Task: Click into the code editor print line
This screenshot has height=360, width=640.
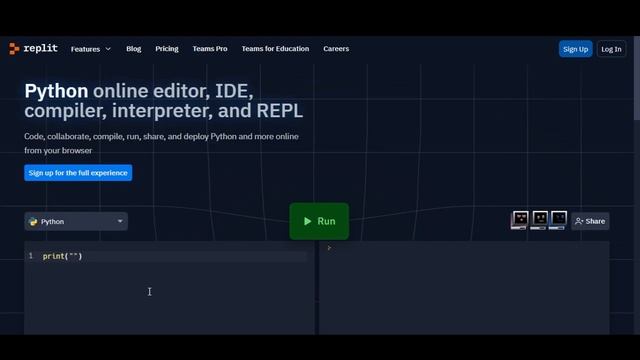Action: point(62,256)
